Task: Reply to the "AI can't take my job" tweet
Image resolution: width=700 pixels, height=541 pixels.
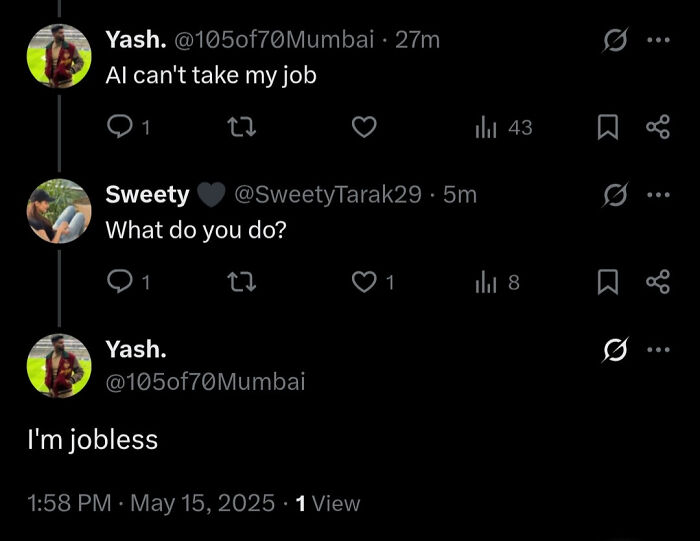Action: click(x=119, y=127)
